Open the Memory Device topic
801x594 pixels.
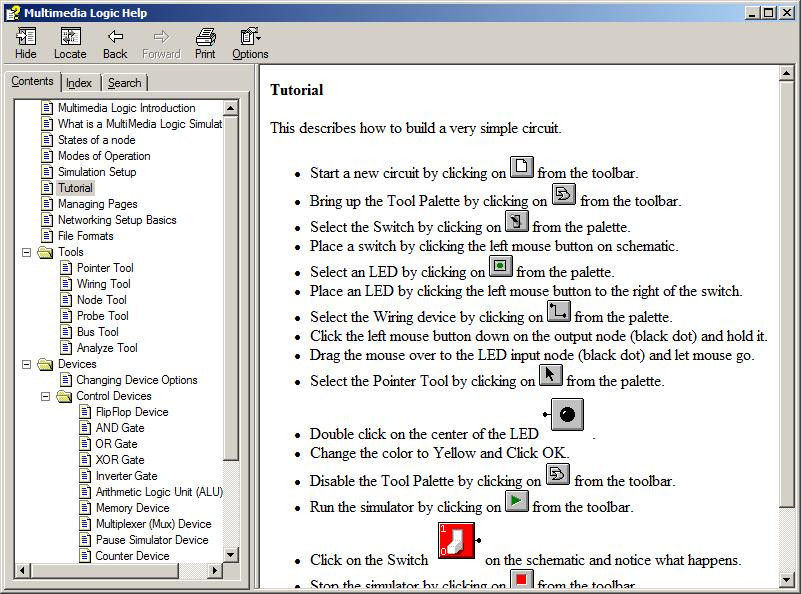[x=133, y=508]
